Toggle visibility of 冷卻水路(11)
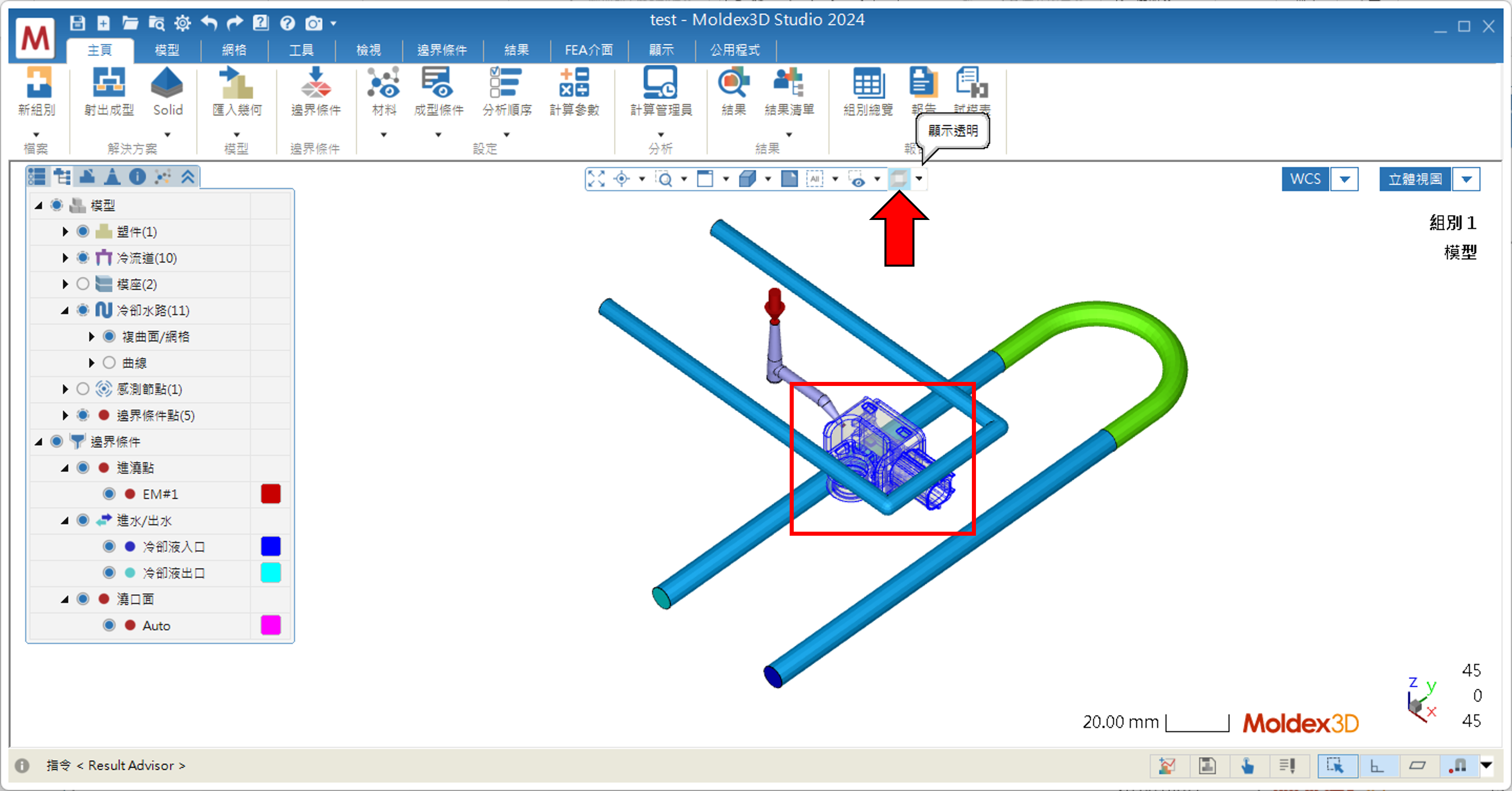Screen dimensions: 1512x791 coord(83,310)
